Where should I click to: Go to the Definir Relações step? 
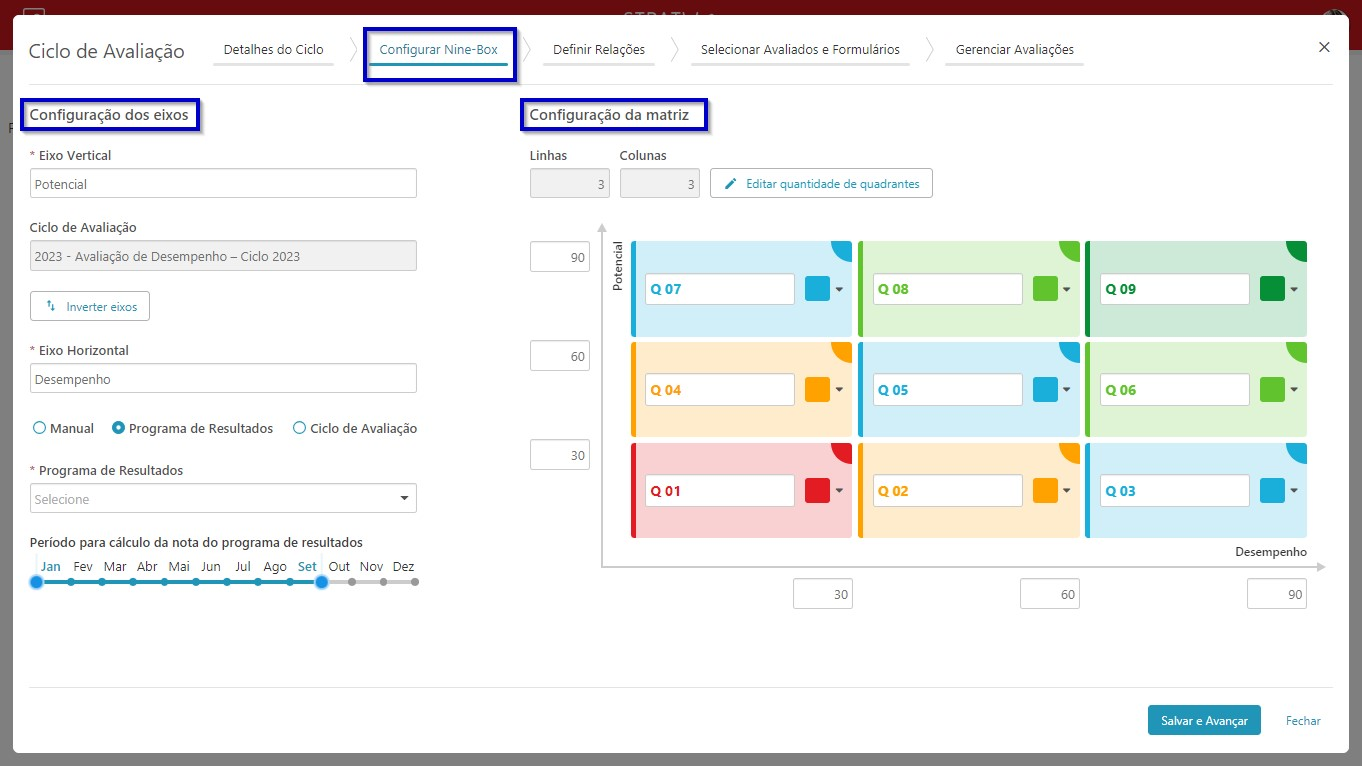[598, 49]
